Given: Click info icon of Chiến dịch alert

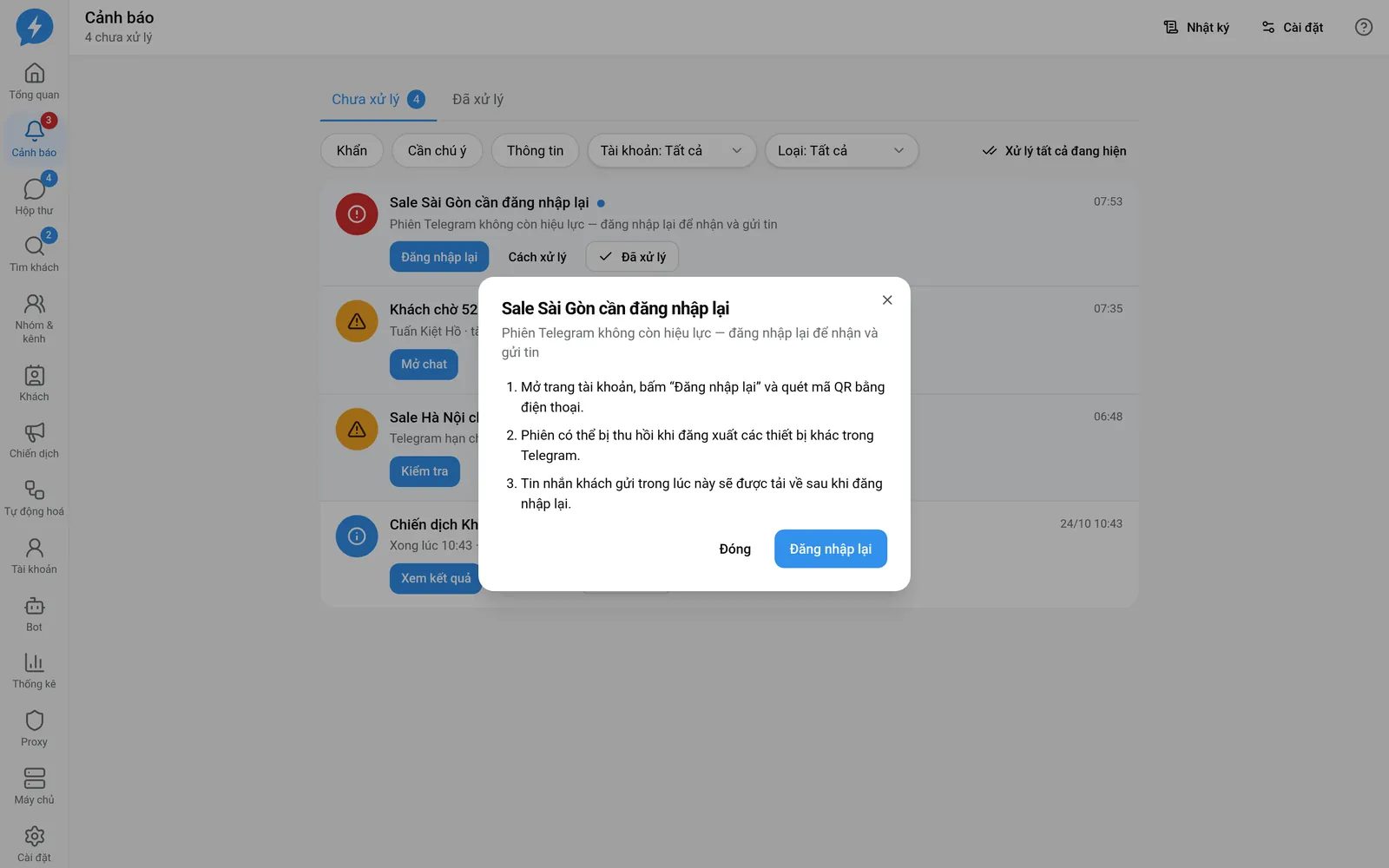Looking at the screenshot, I should tap(357, 536).
